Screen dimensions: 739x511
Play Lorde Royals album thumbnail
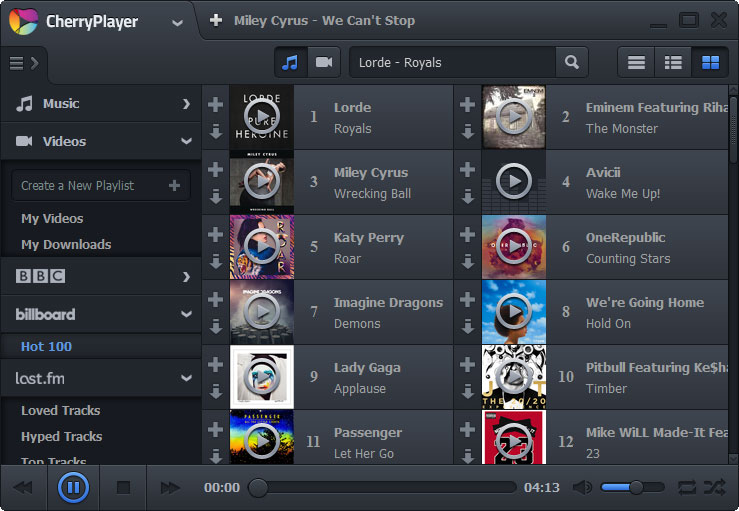(262, 117)
